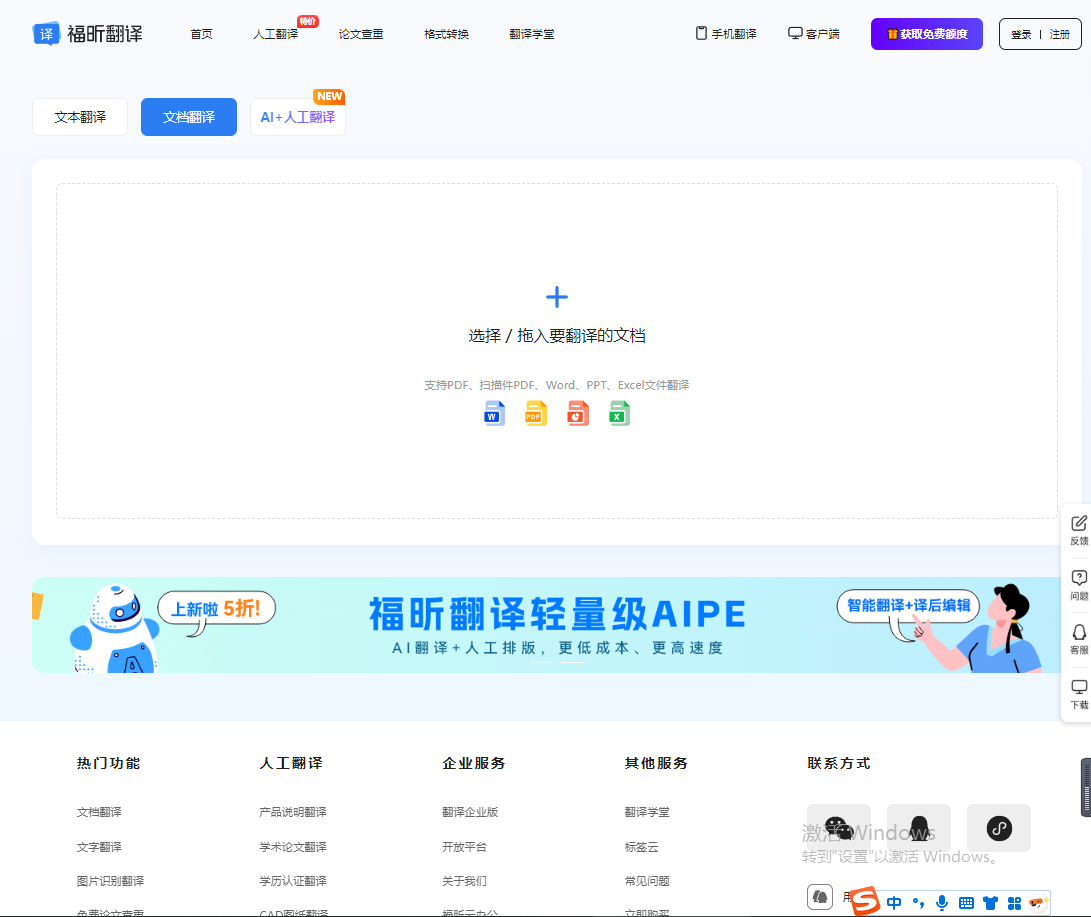Click 选择 / 拖入要翻译的文档 text

[557, 336]
